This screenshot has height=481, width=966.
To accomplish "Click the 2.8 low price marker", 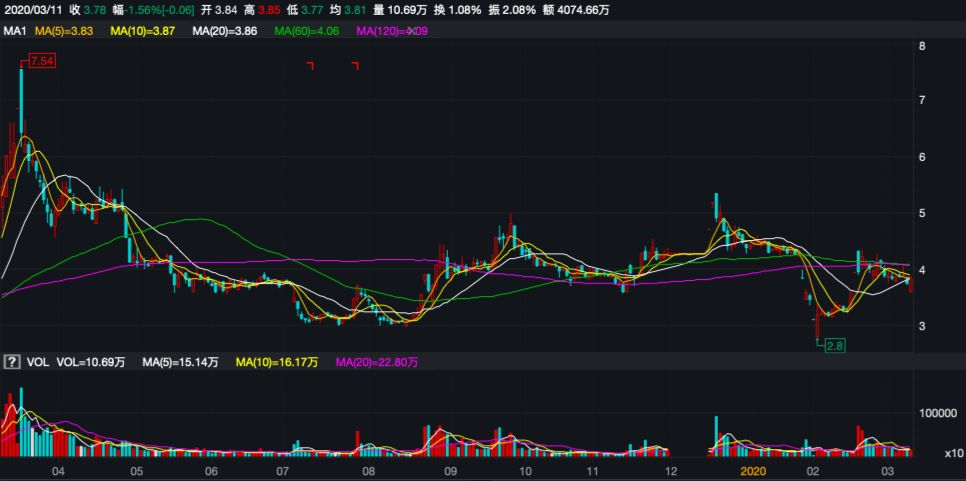I will 835,345.
